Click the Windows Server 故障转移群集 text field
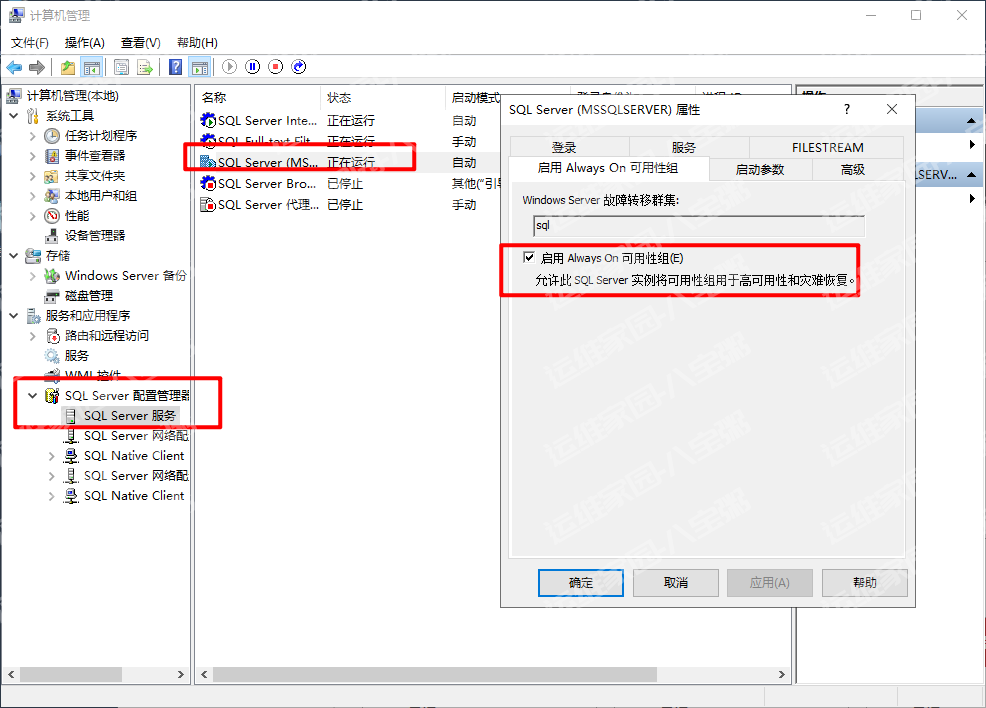Image resolution: width=986 pixels, height=708 pixels. 692,226
